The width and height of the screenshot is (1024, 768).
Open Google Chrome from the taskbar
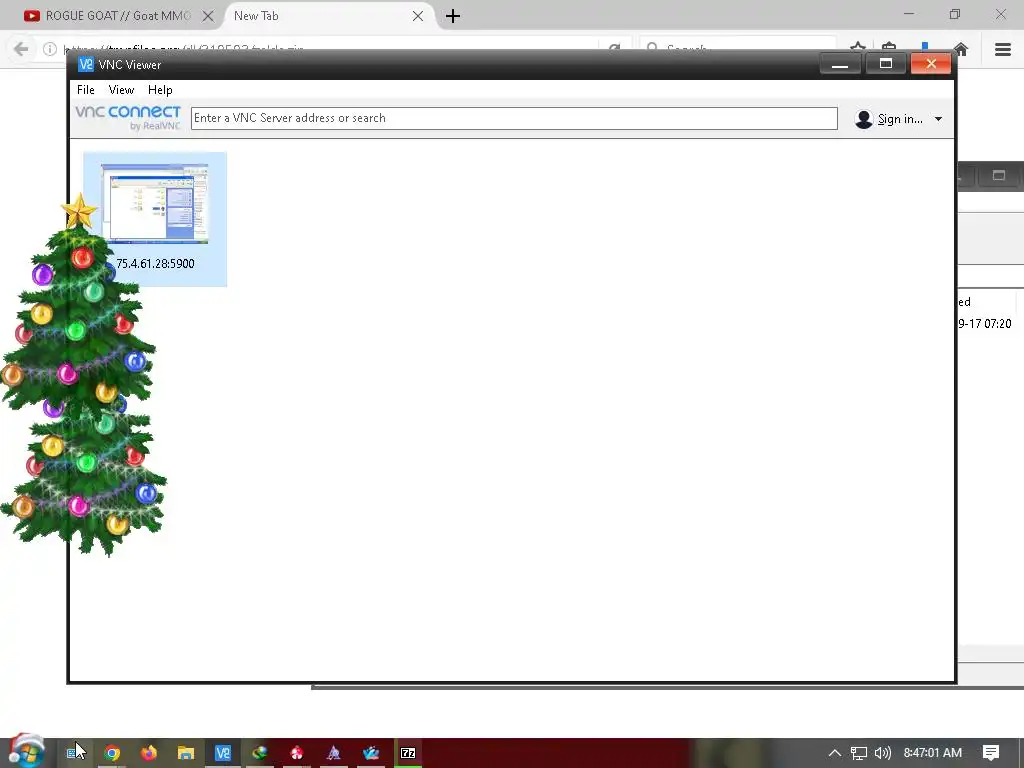pos(112,753)
